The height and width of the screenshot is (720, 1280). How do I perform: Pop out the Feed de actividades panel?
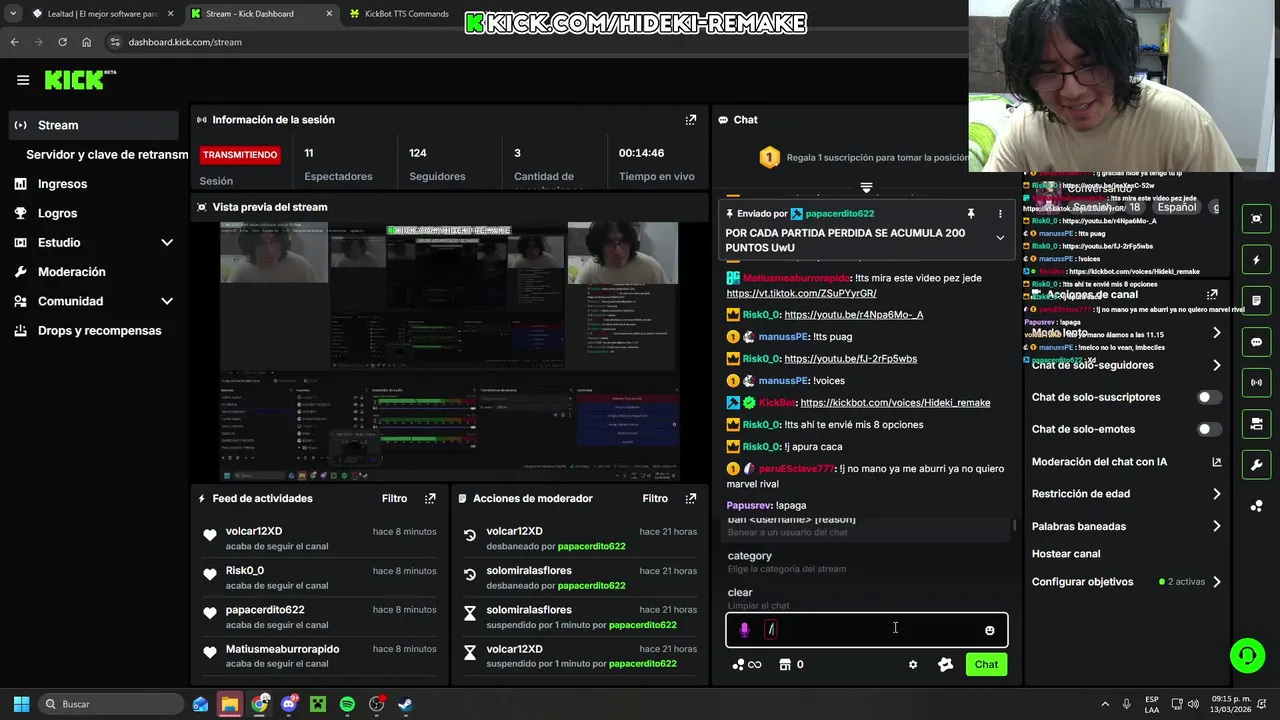pyautogui.click(x=430, y=498)
